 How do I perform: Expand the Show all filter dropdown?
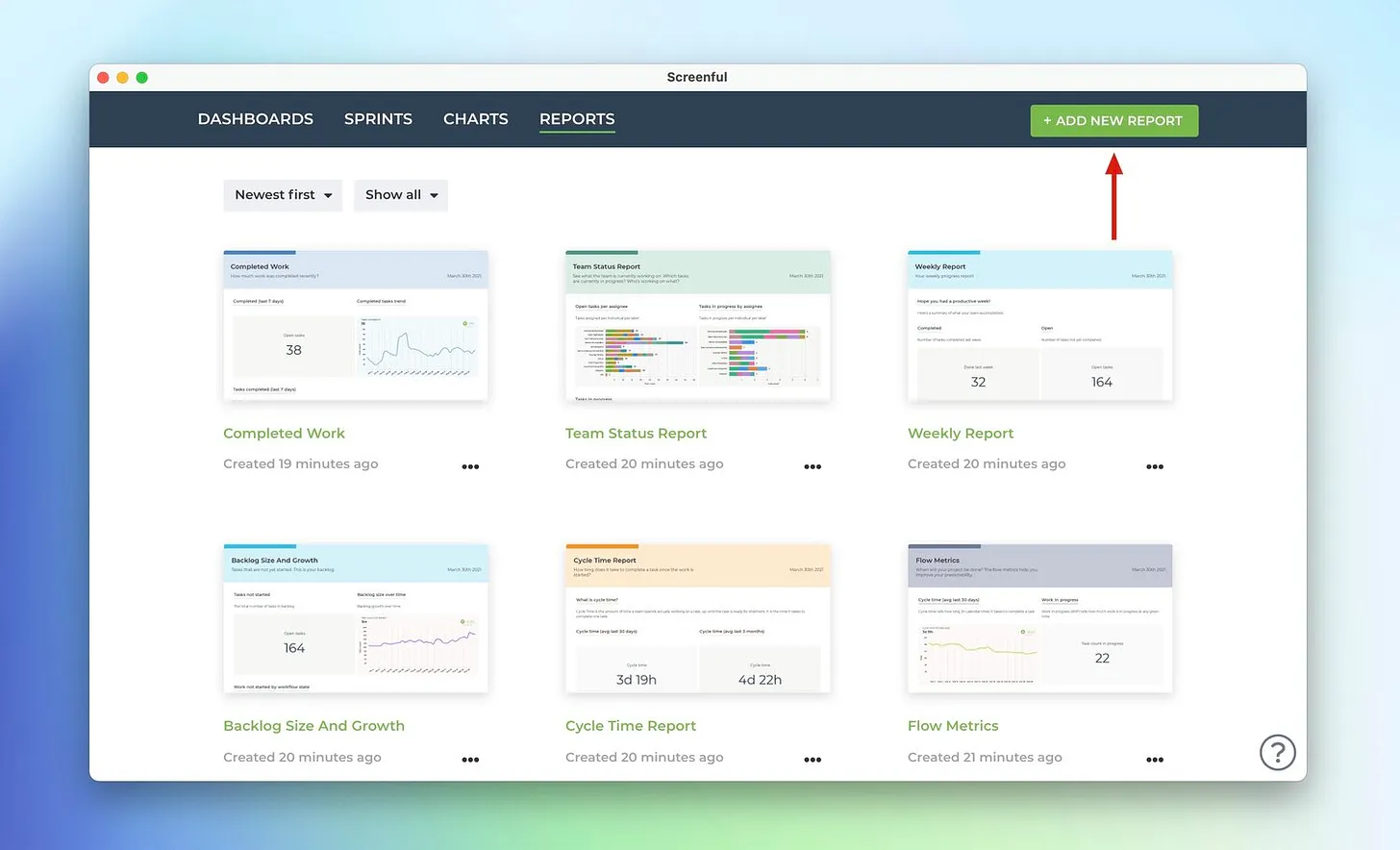(401, 195)
